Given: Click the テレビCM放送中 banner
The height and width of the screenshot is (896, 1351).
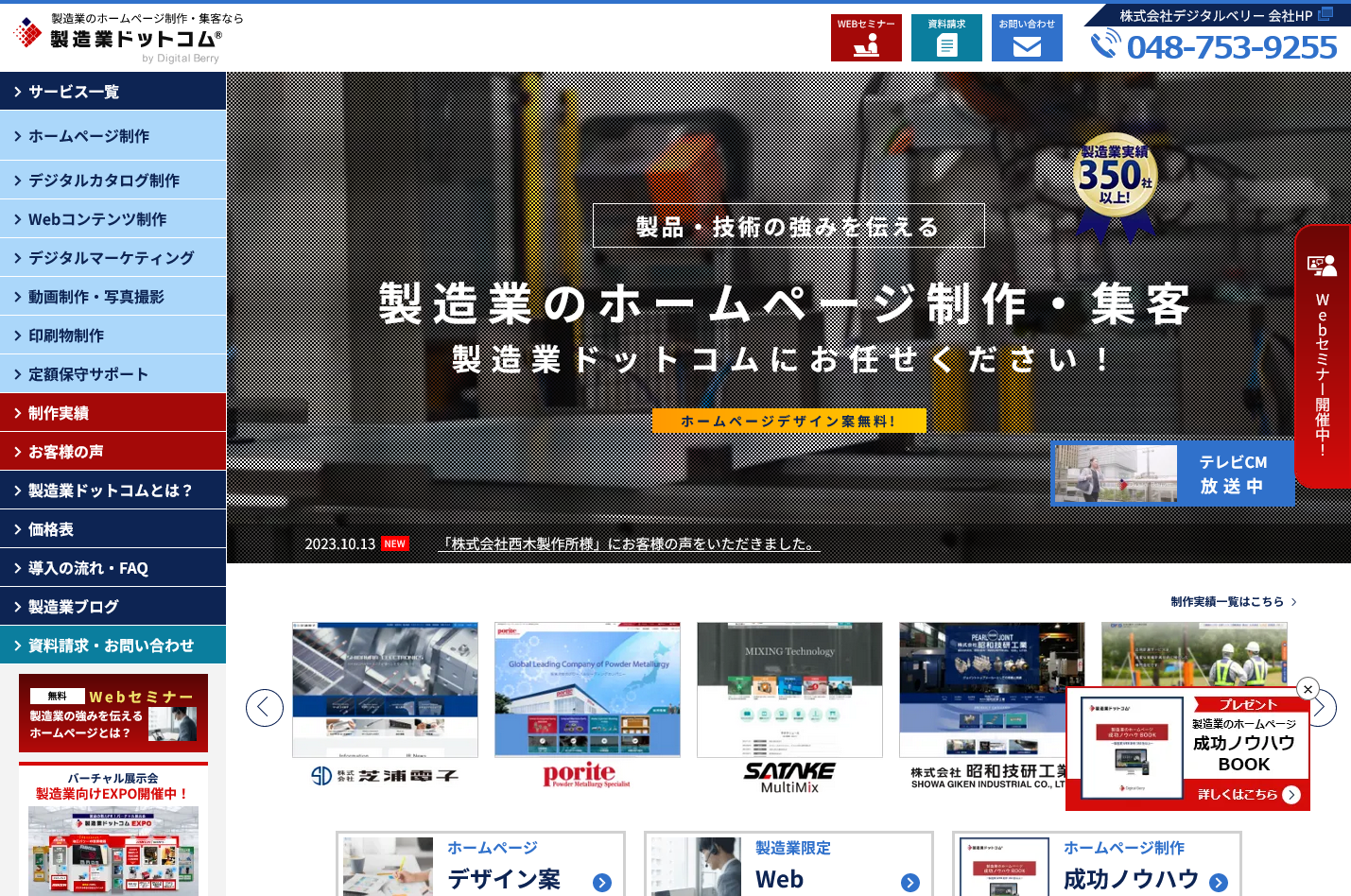Looking at the screenshot, I should (1172, 474).
